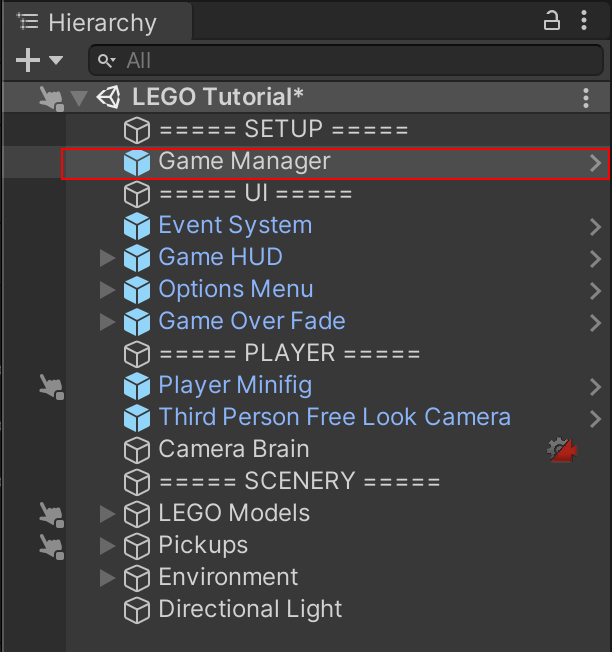Image resolution: width=612 pixels, height=652 pixels.
Task: Click the Cinemachine icon beside Camera Brain
Action: point(563,450)
